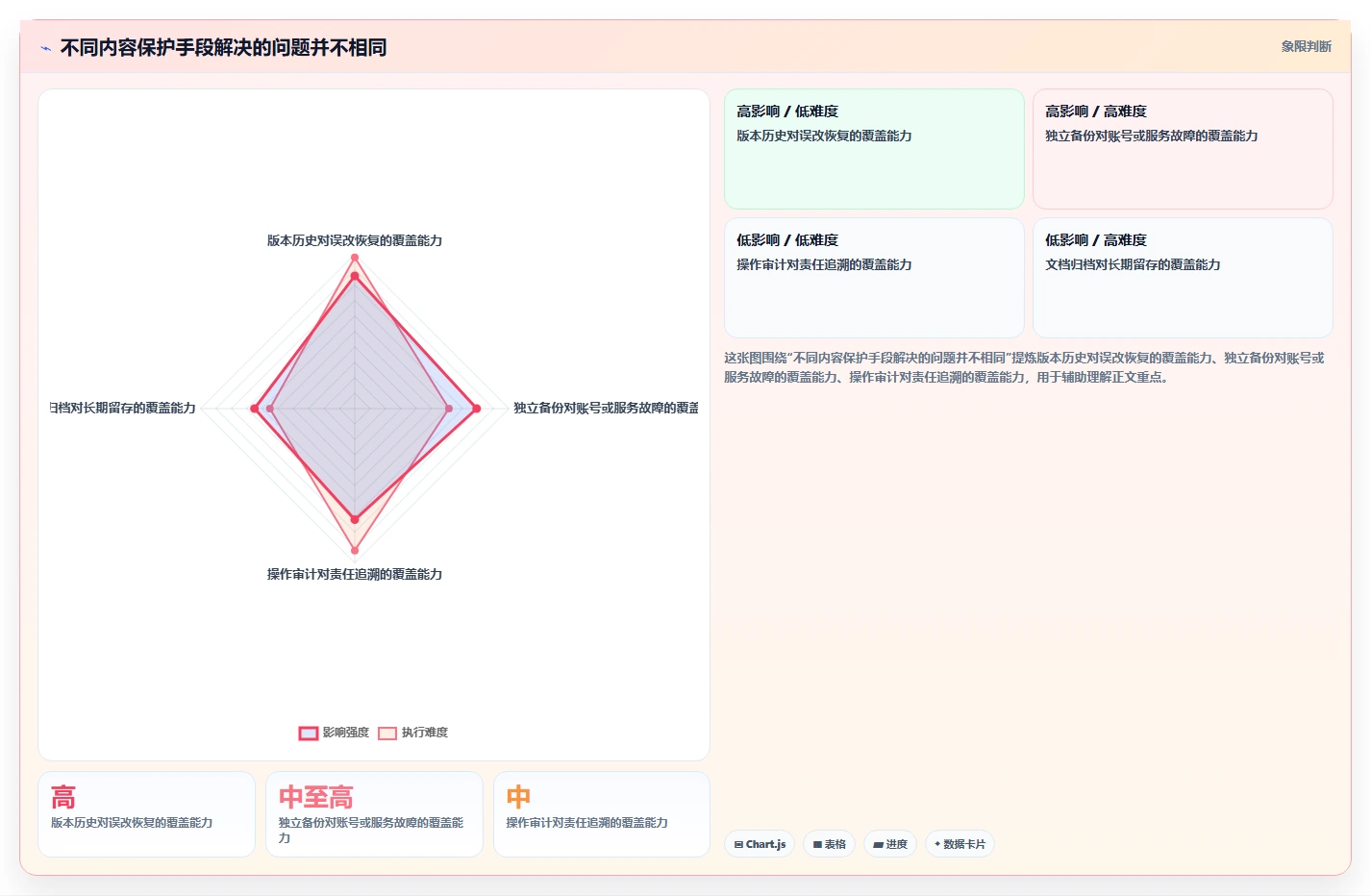Click the Chart.js tag
This screenshot has height=896, width=1371.
(760, 844)
